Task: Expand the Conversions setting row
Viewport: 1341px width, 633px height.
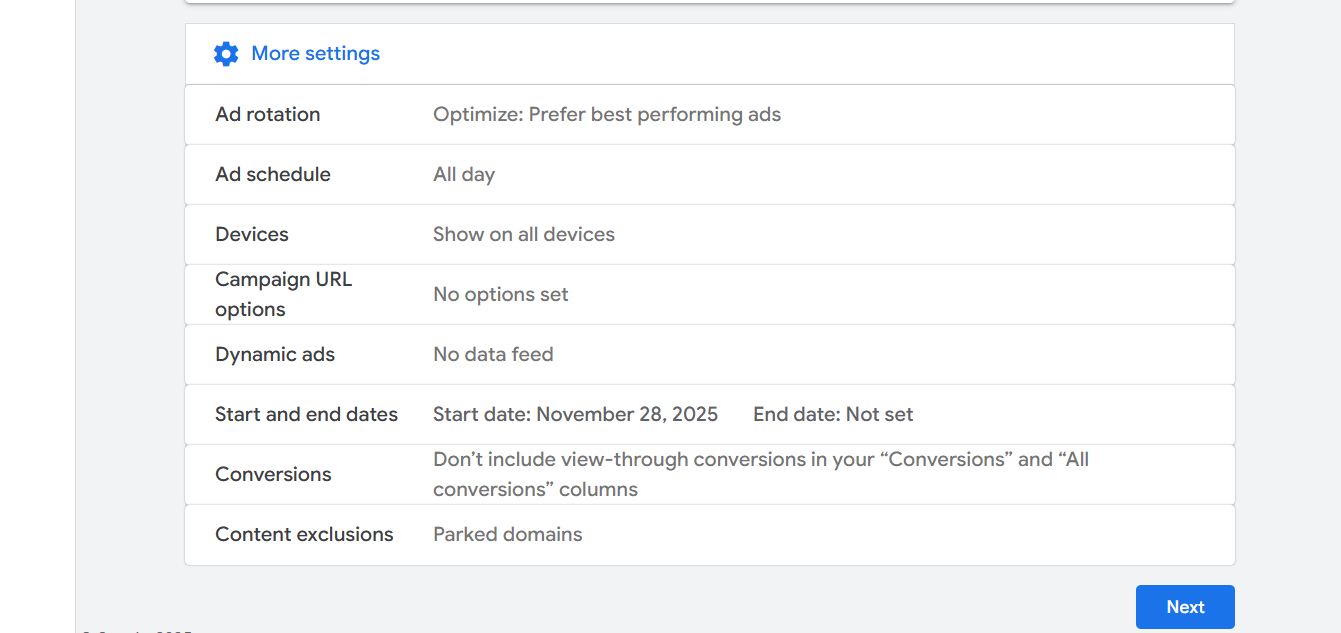Action: 273,475
